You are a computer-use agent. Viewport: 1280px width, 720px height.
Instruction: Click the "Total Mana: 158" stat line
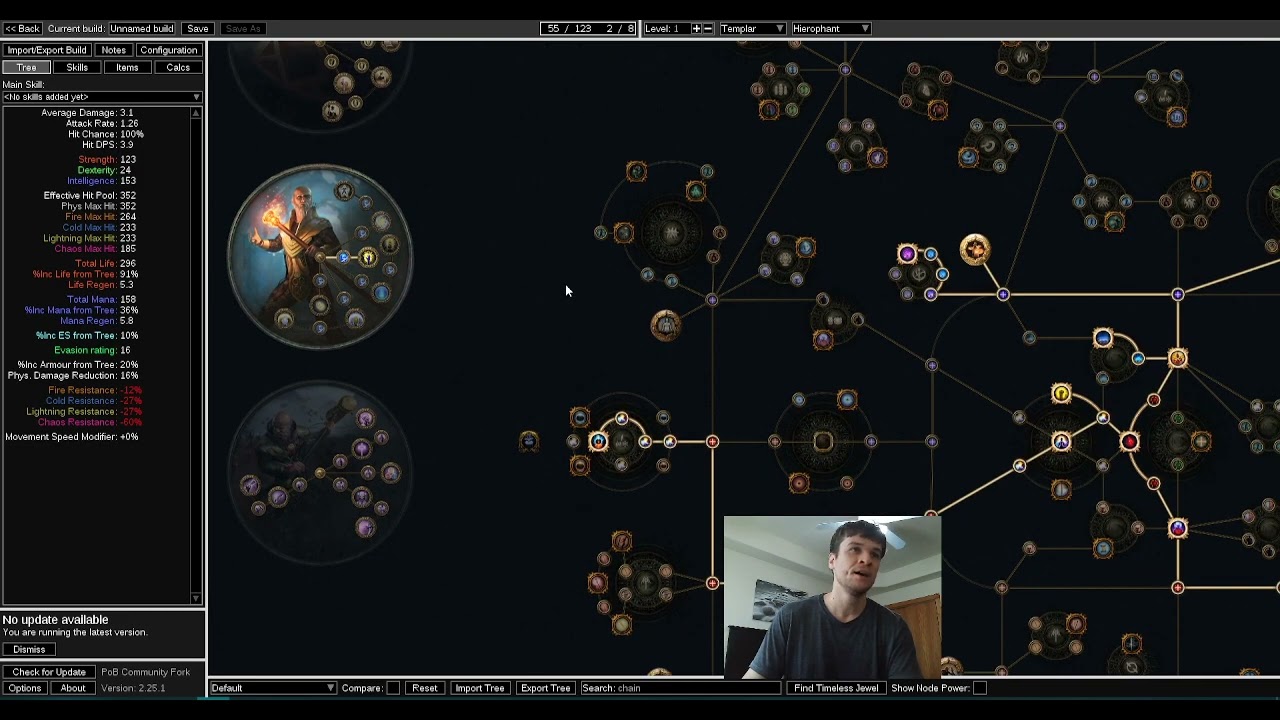pyautogui.click(x=101, y=300)
